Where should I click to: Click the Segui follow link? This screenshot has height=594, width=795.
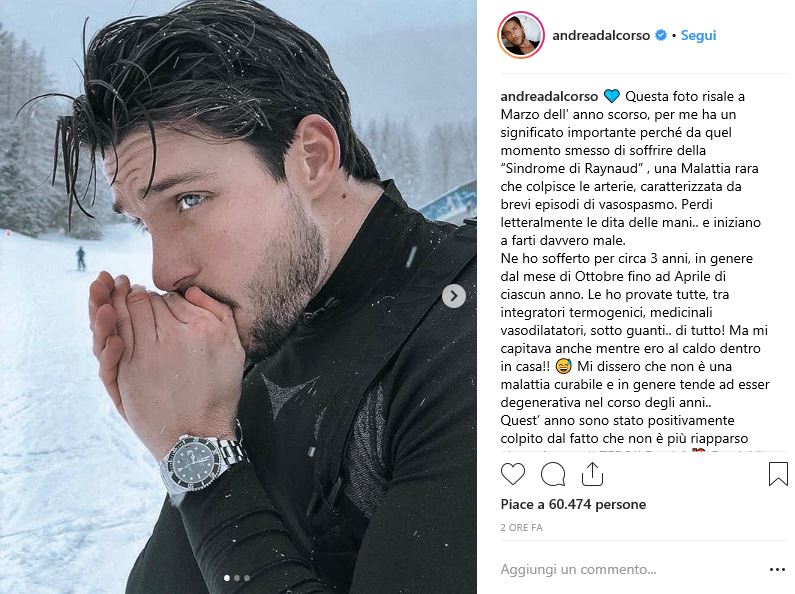[x=699, y=36]
